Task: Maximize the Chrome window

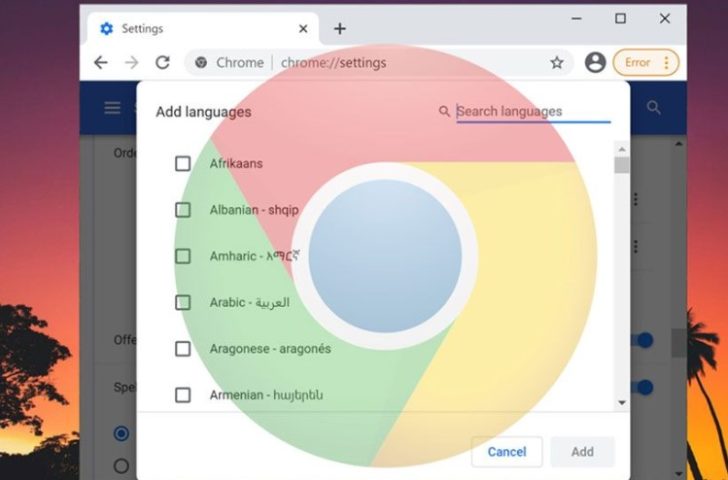Action: click(x=620, y=19)
